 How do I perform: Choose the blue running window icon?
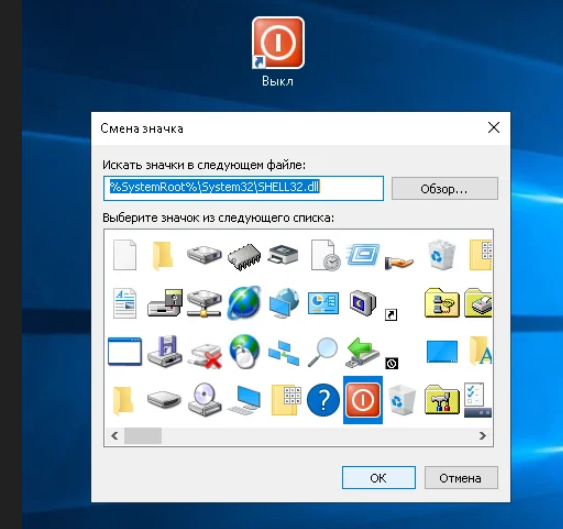pos(363,255)
